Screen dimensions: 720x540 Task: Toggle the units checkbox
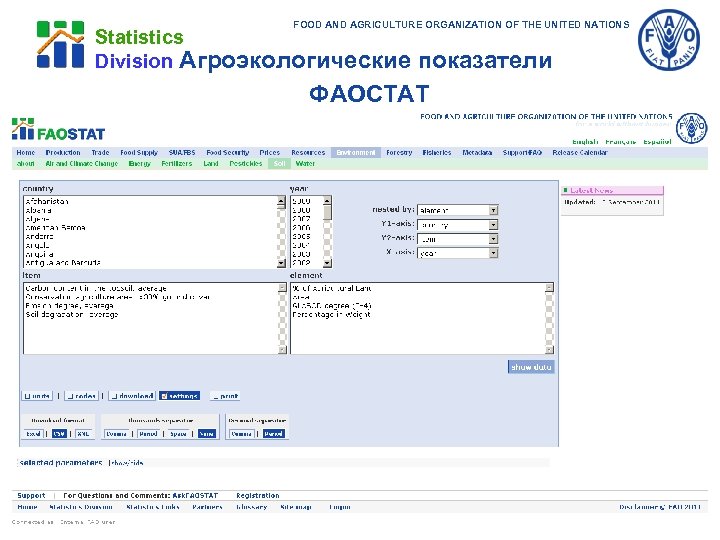click(x=37, y=396)
